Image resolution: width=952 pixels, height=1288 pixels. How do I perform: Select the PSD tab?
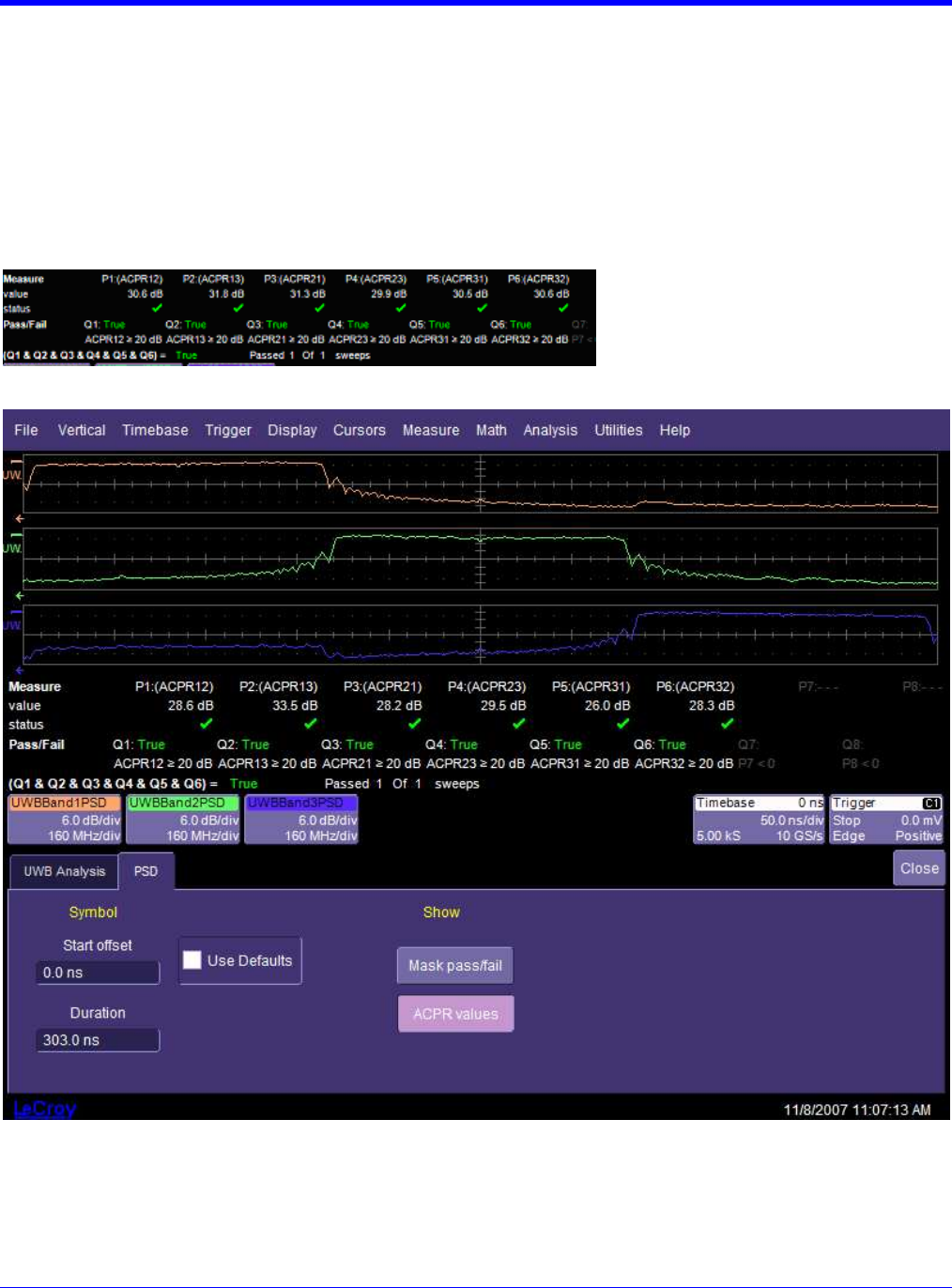pos(146,871)
